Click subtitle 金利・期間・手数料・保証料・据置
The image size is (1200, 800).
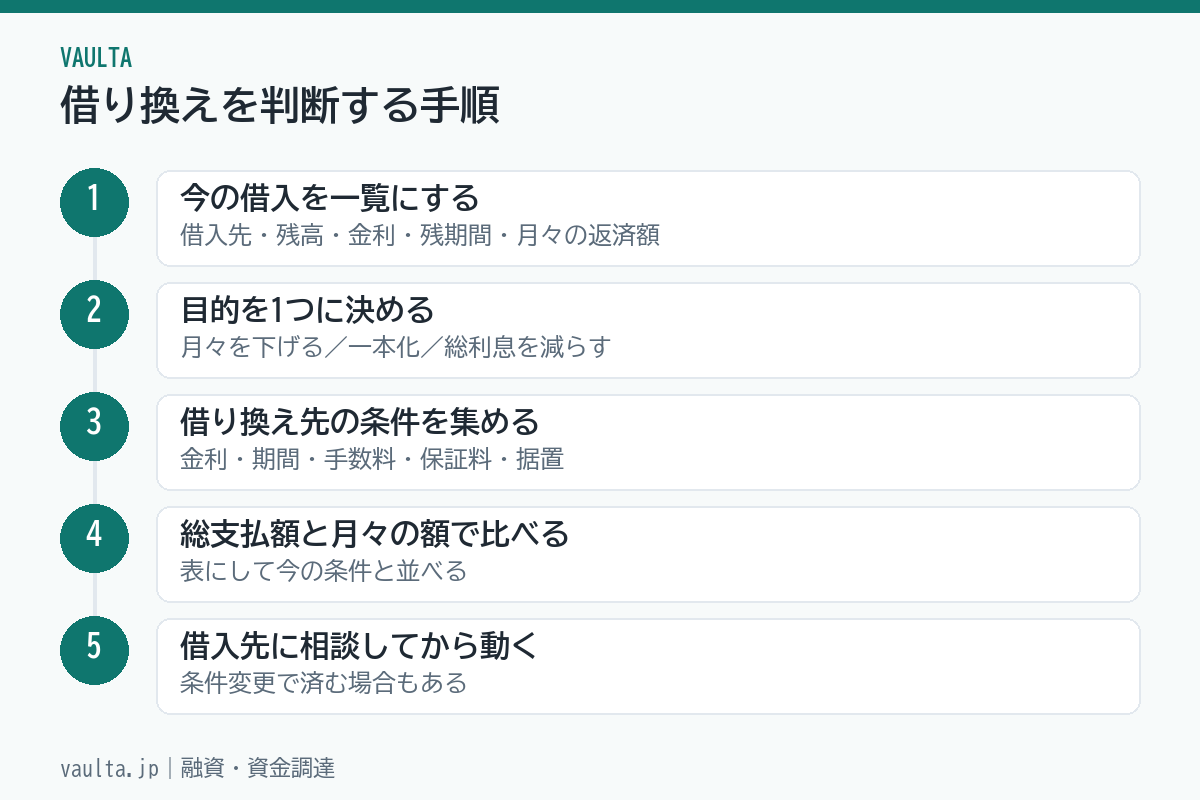(372, 461)
